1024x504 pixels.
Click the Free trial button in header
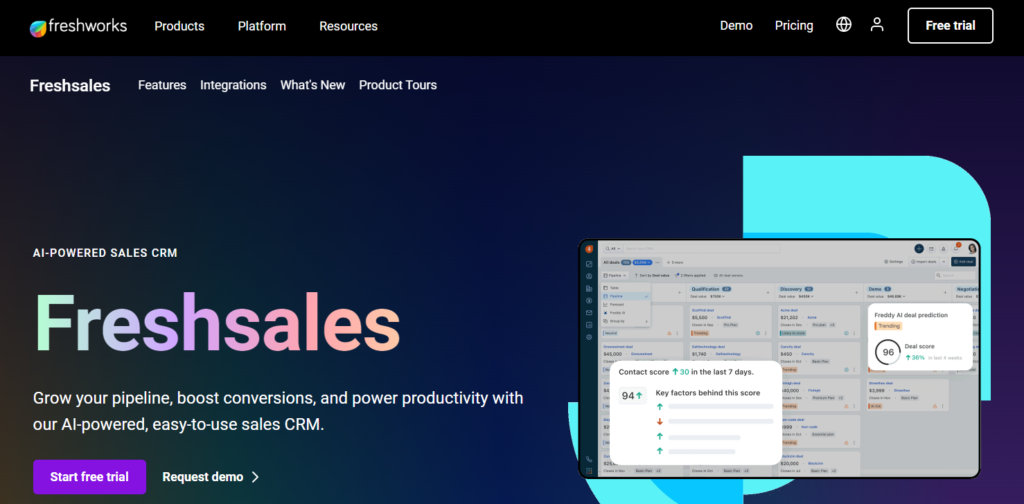pyautogui.click(x=950, y=25)
